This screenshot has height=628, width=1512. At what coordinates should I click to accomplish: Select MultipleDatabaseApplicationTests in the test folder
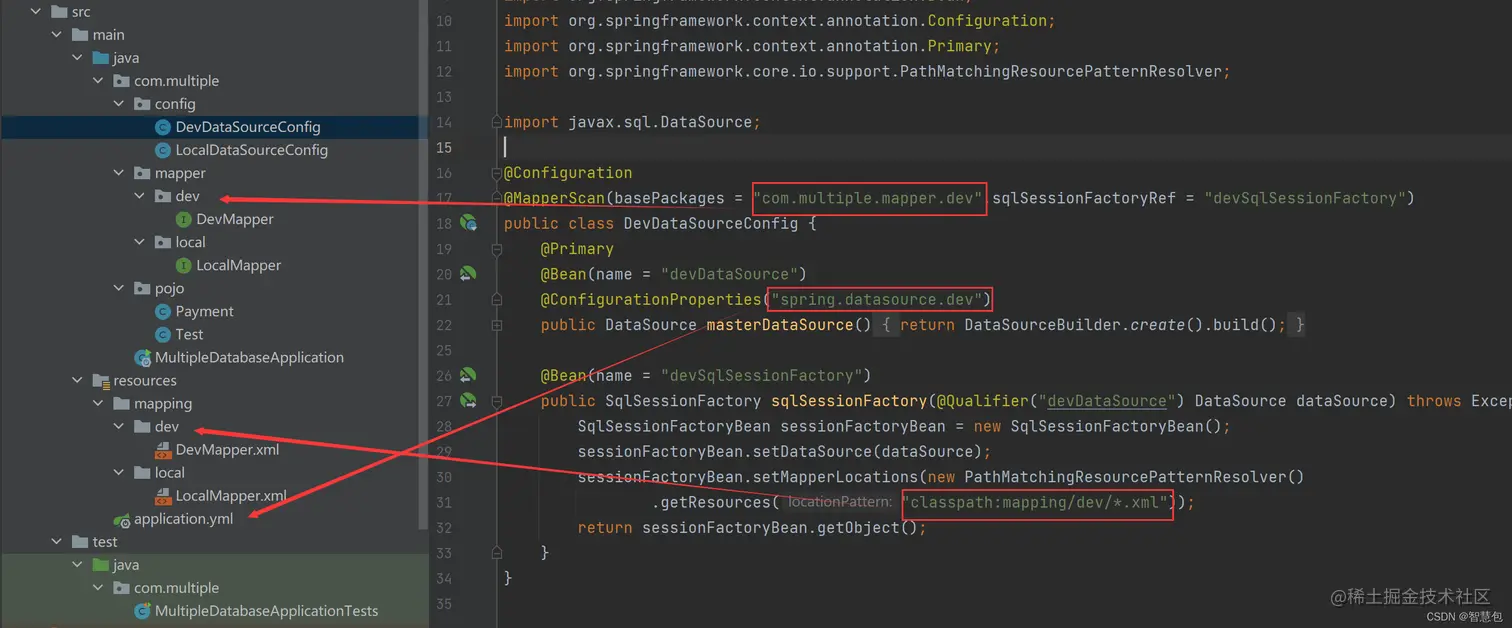(x=267, y=610)
